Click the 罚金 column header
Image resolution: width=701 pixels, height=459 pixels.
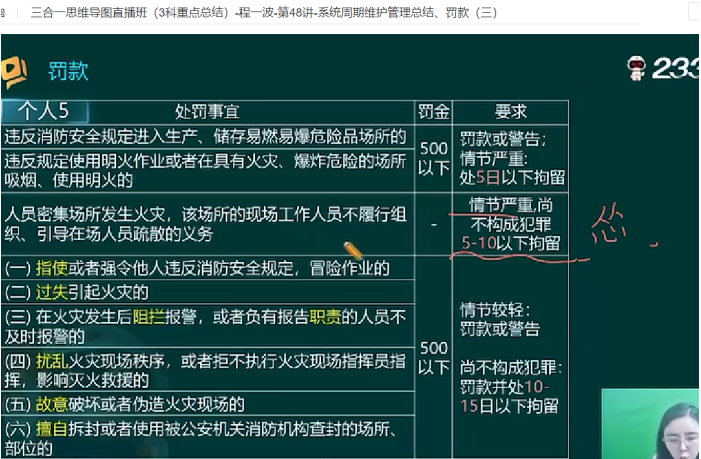[x=433, y=111]
